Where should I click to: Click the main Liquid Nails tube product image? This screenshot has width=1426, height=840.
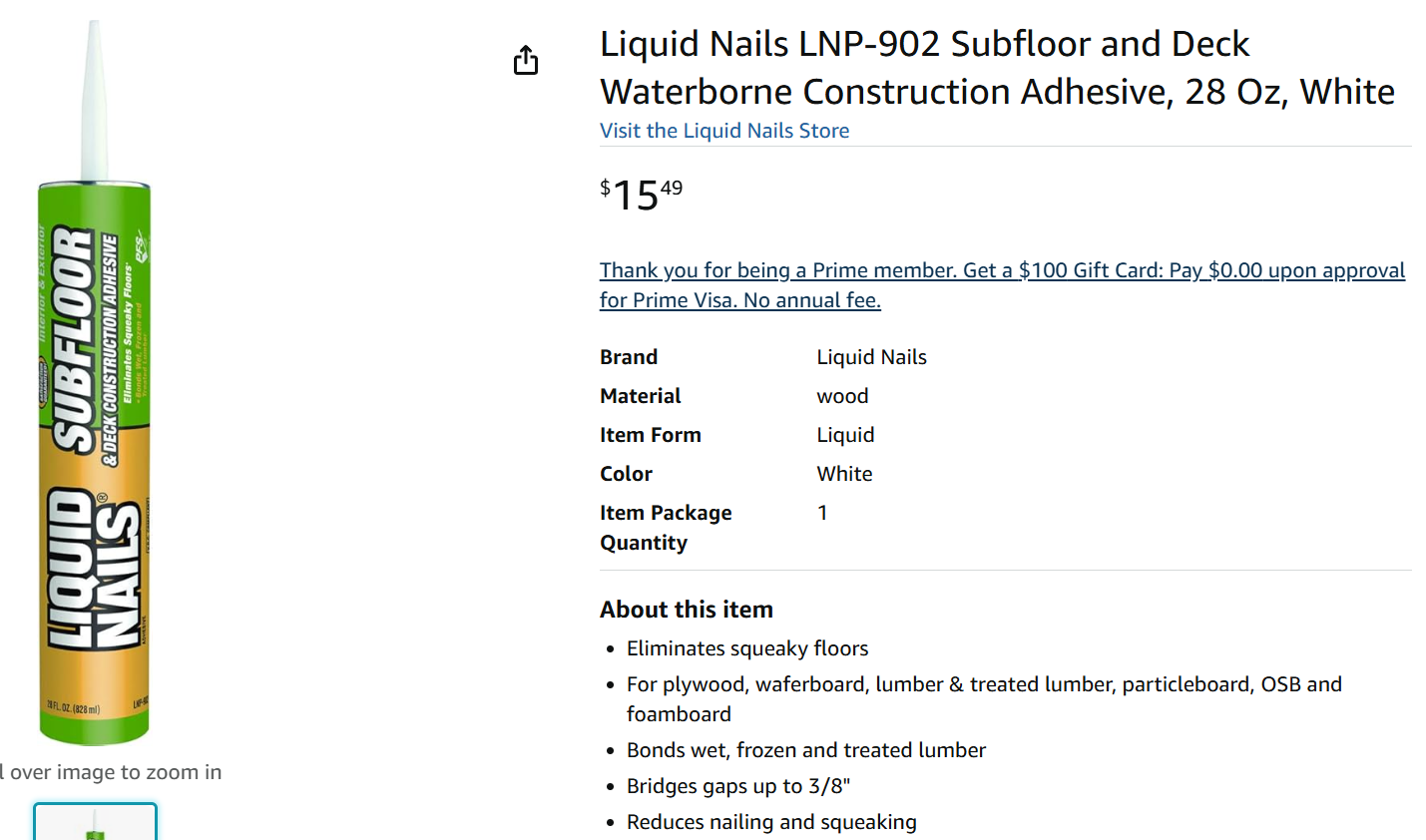(95, 382)
